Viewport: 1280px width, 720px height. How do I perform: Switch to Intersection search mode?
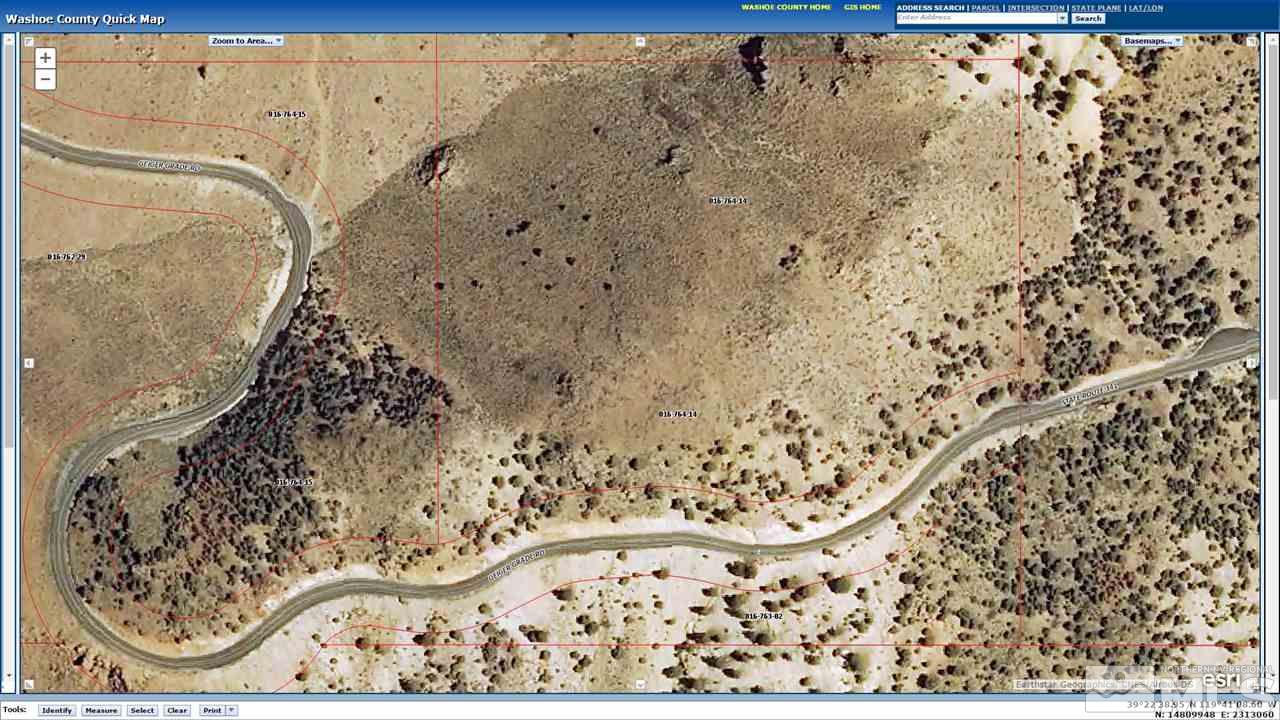coord(1036,7)
